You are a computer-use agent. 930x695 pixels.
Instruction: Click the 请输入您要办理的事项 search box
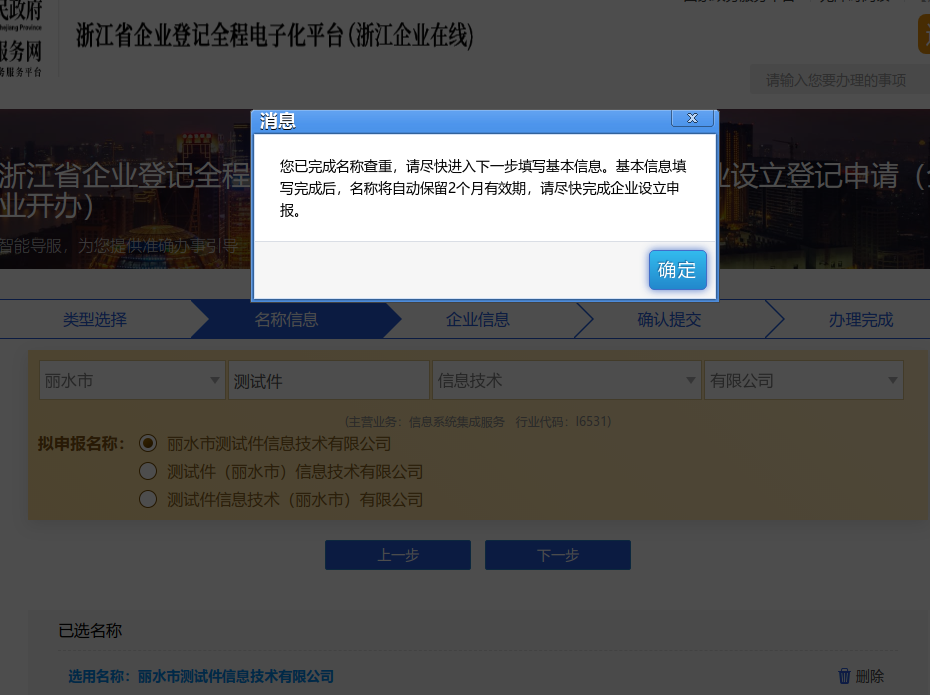(840, 79)
